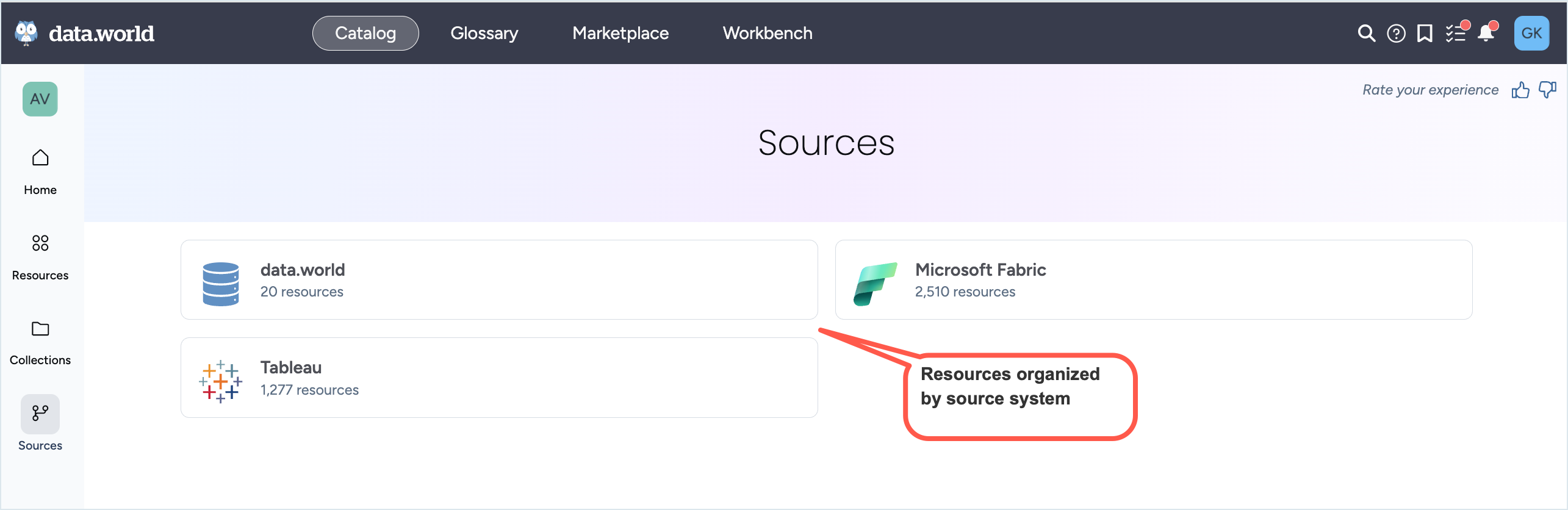Image resolution: width=1568 pixels, height=510 pixels.
Task: Open the GK user profile avatar
Action: click(x=1531, y=34)
